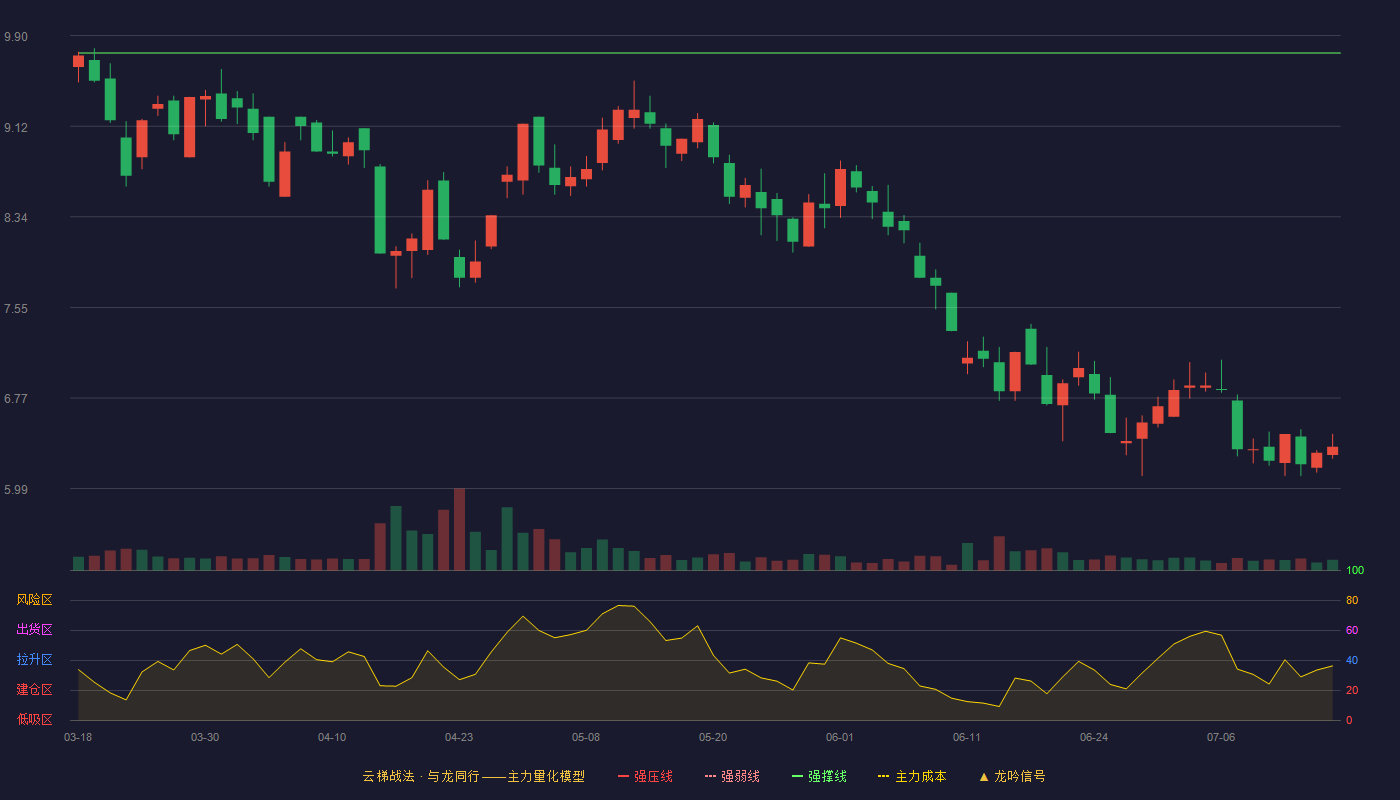Click the 6.77 price axis label

point(16,399)
